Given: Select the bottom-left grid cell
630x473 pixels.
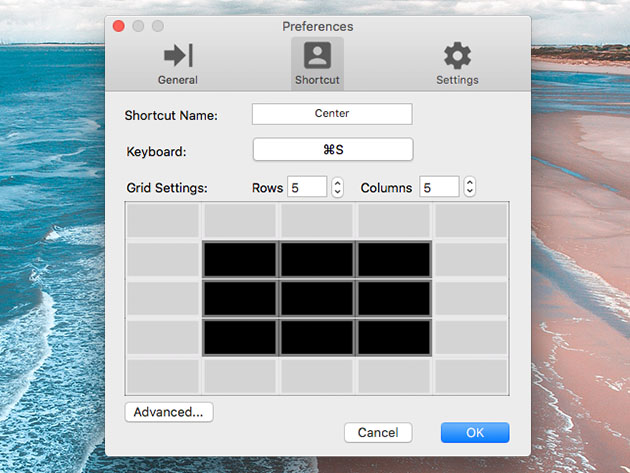Looking at the screenshot, I should point(162,376).
